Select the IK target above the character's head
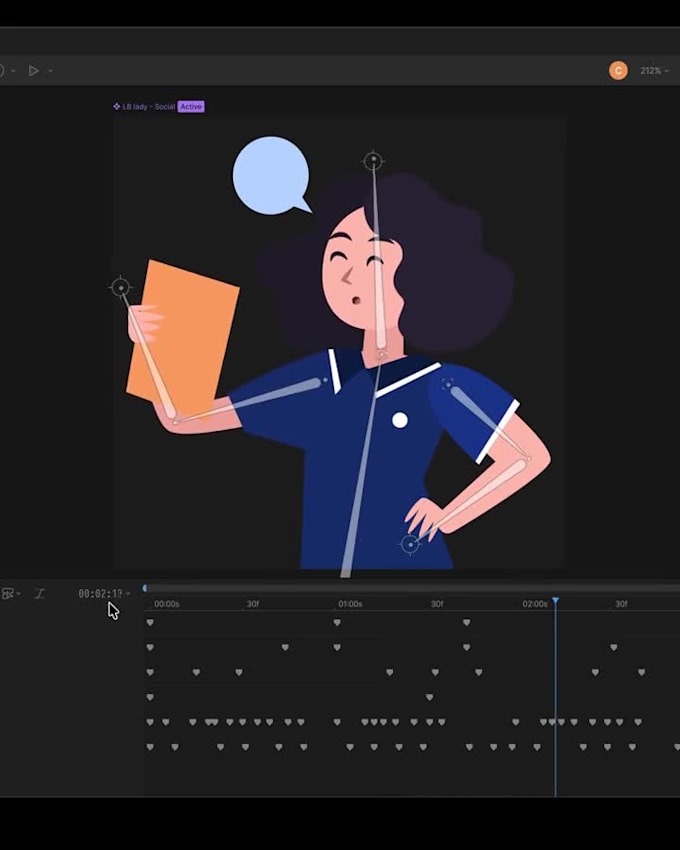The height and width of the screenshot is (850, 680). tap(373, 160)
